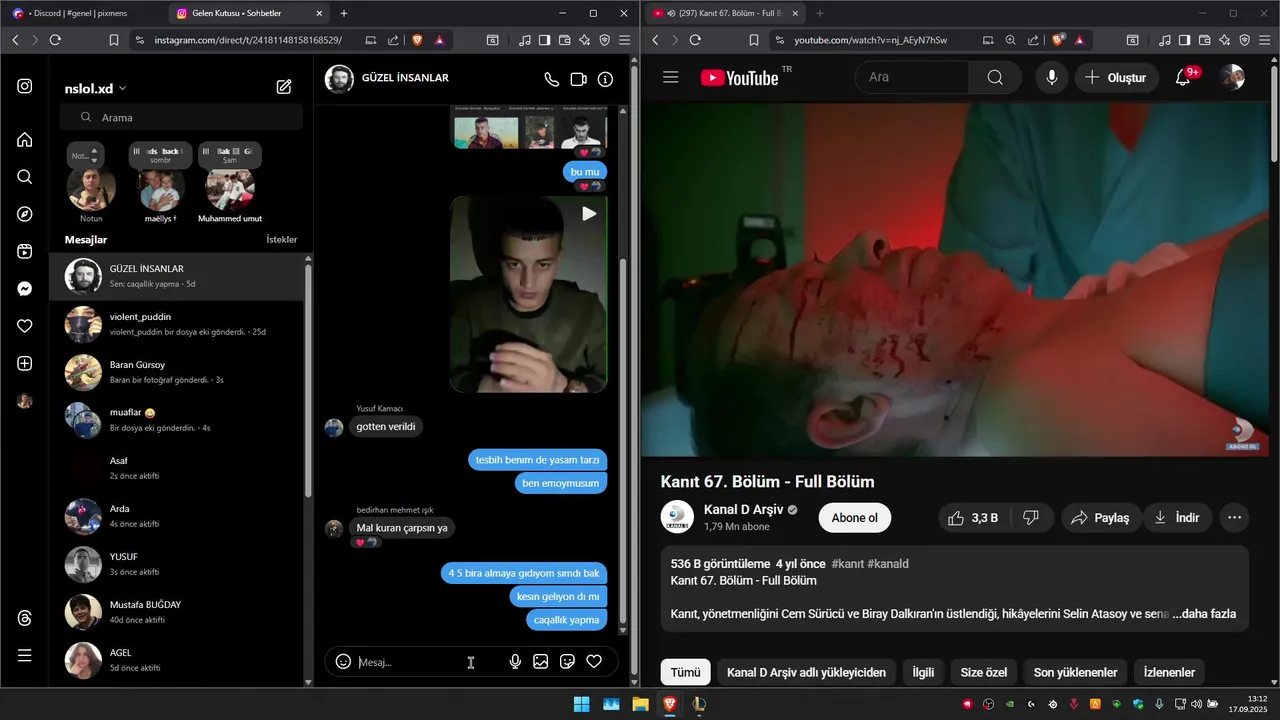1280x720 pixels.
Task: Click Paylaş share button
Action: point(1099,518)
